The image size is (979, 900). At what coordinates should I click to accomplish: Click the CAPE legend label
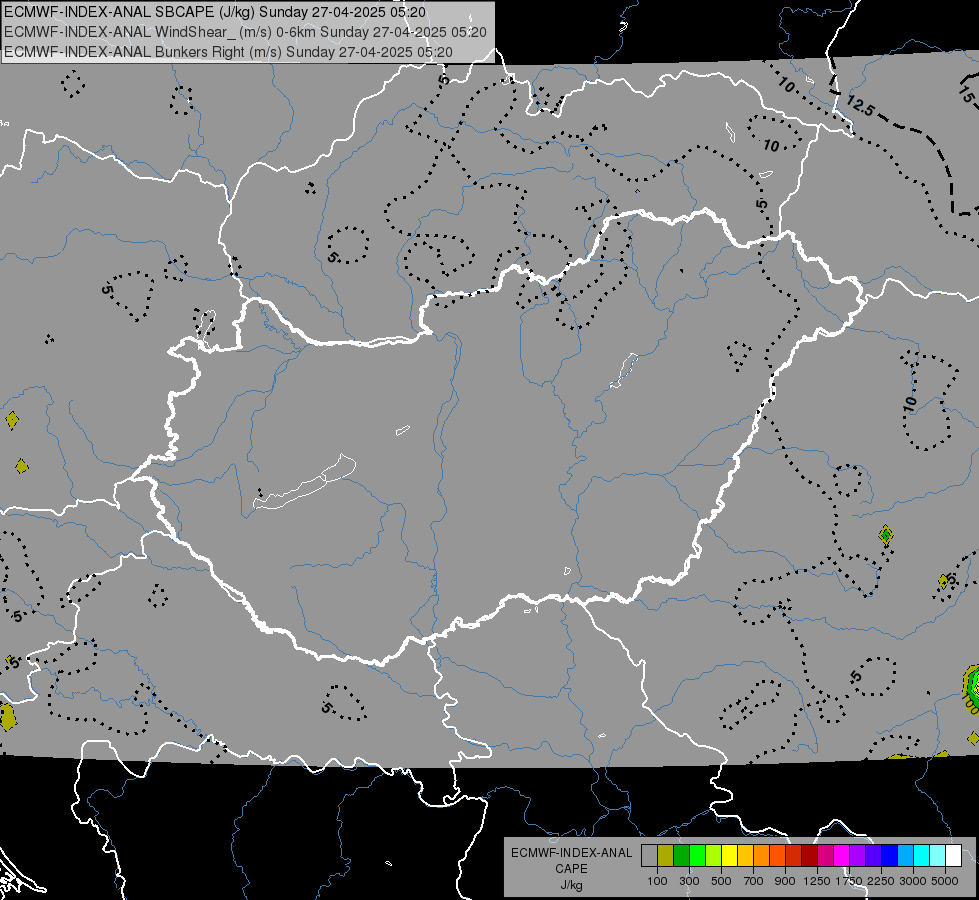point(571,869)
